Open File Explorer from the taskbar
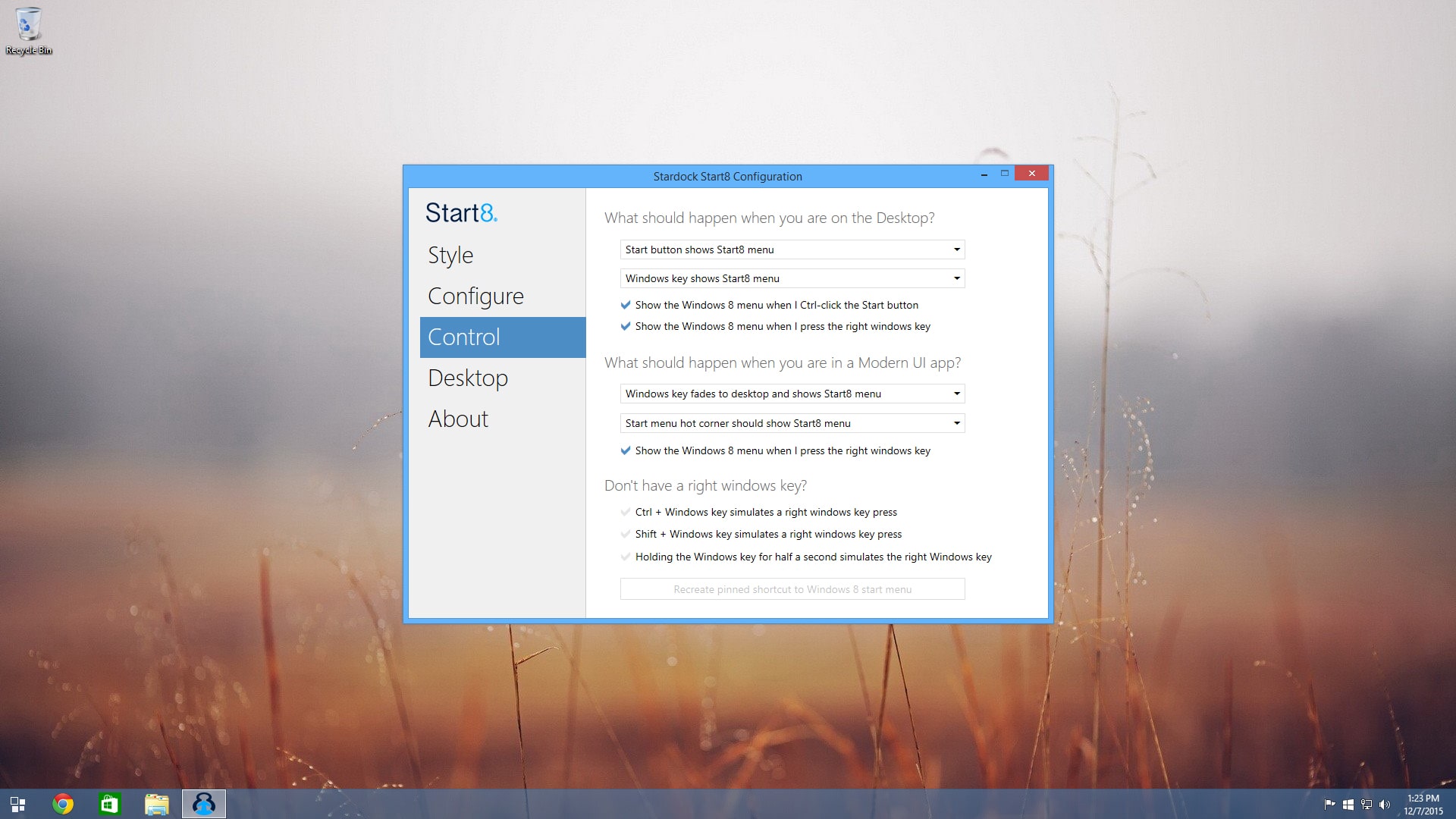The width and height of the screenshot is (1456, 819). 157,804
